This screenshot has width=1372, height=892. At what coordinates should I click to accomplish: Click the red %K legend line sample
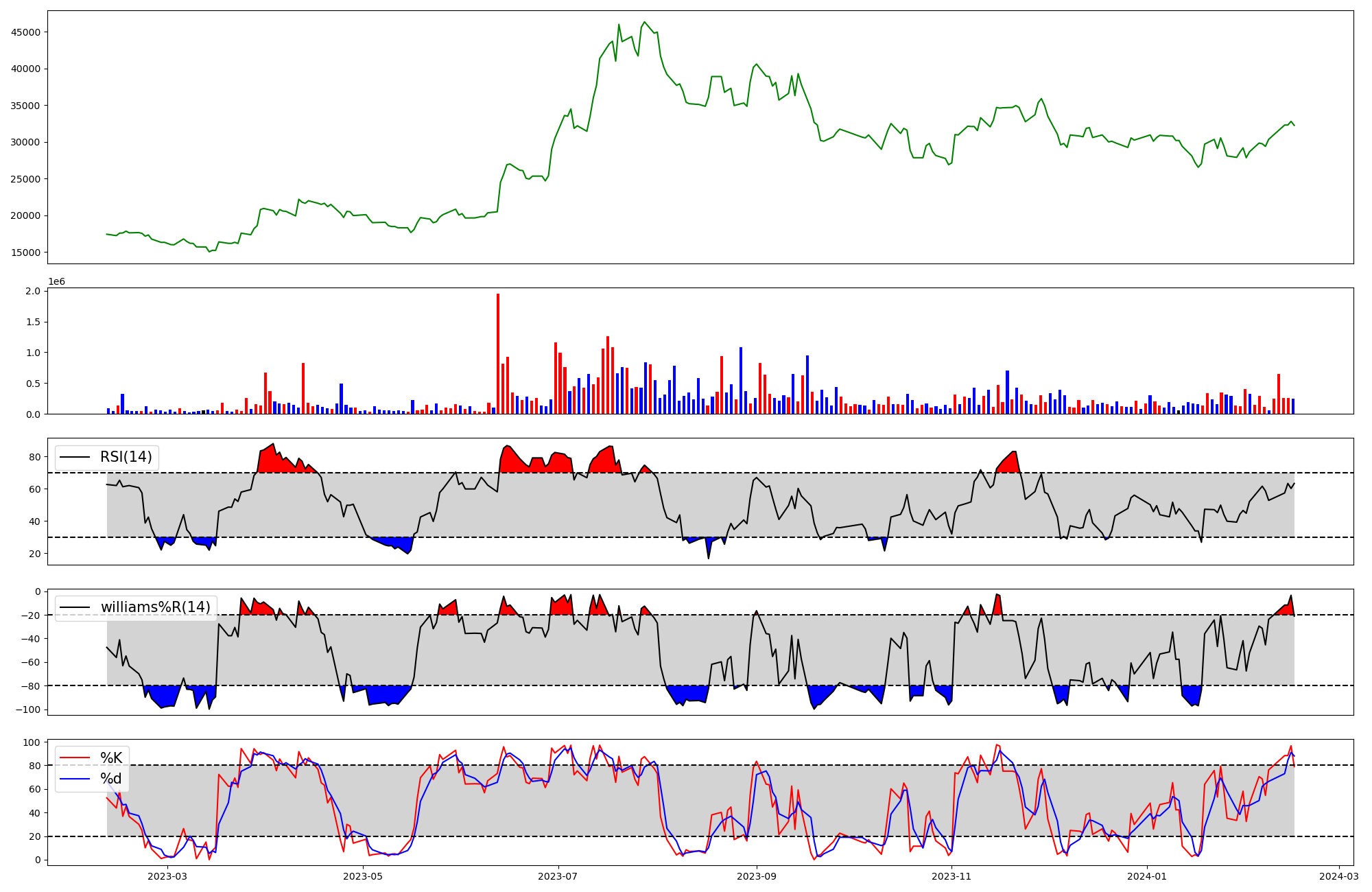pos(75,758)
